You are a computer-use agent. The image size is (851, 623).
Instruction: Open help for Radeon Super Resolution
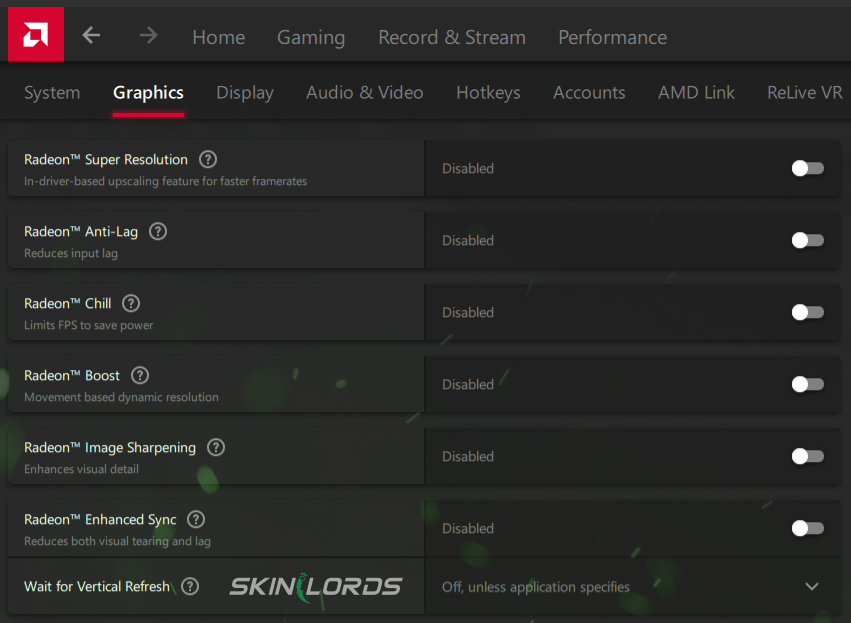(x=208, y=160)
